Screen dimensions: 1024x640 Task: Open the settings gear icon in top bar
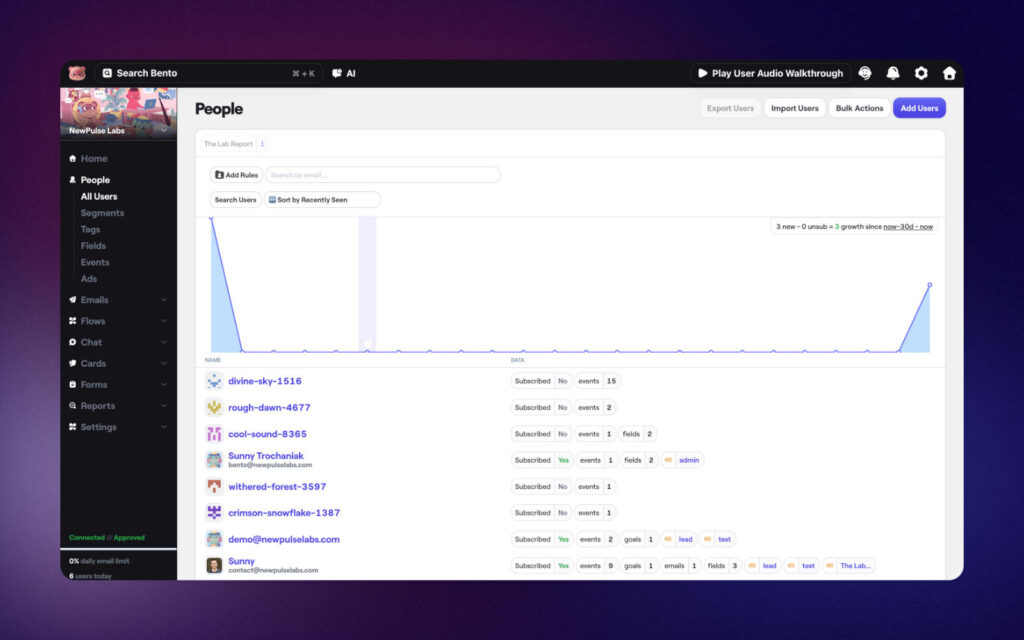click(x=921, y=73)
